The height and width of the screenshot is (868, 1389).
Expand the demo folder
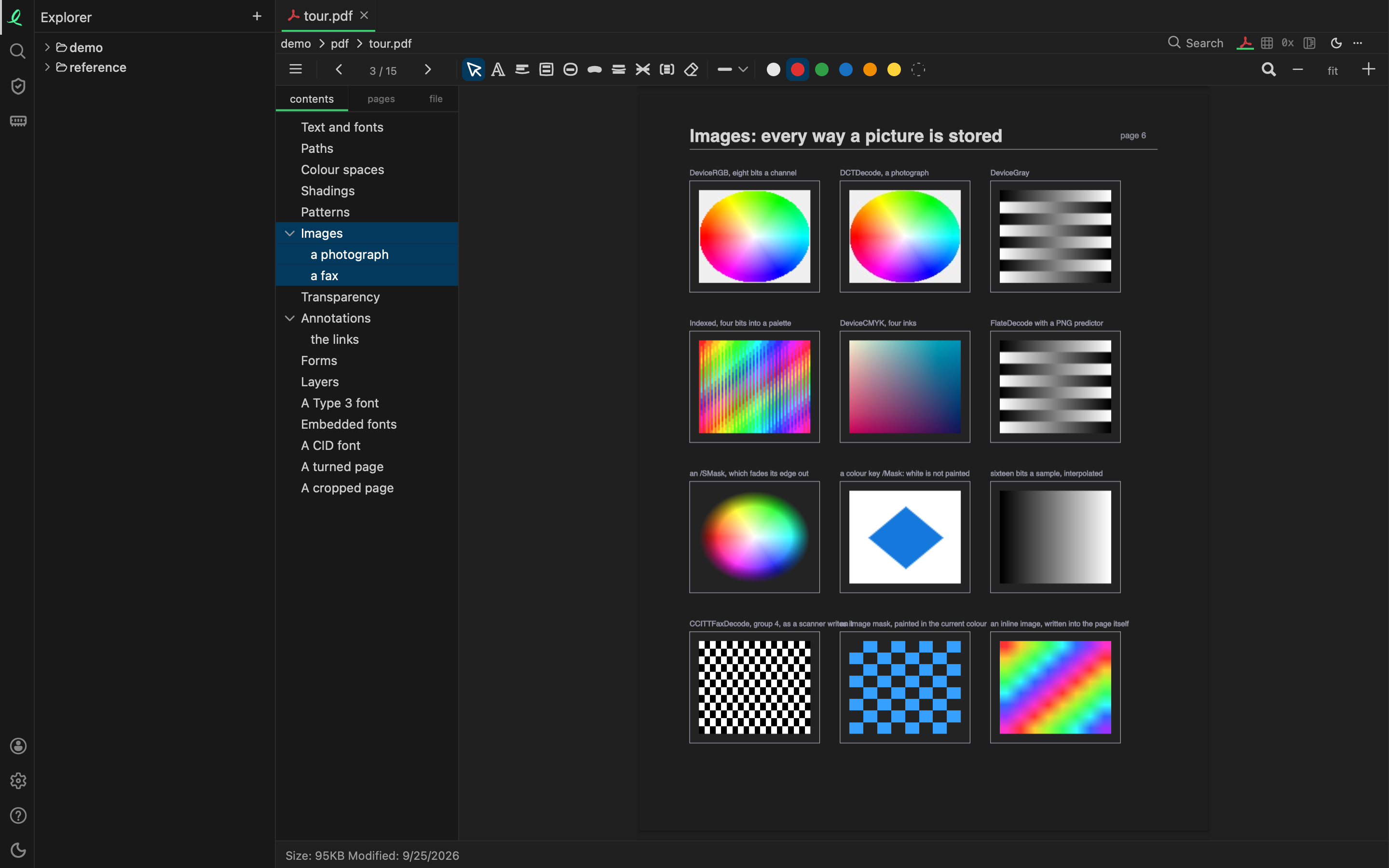(x=47, y=47)
